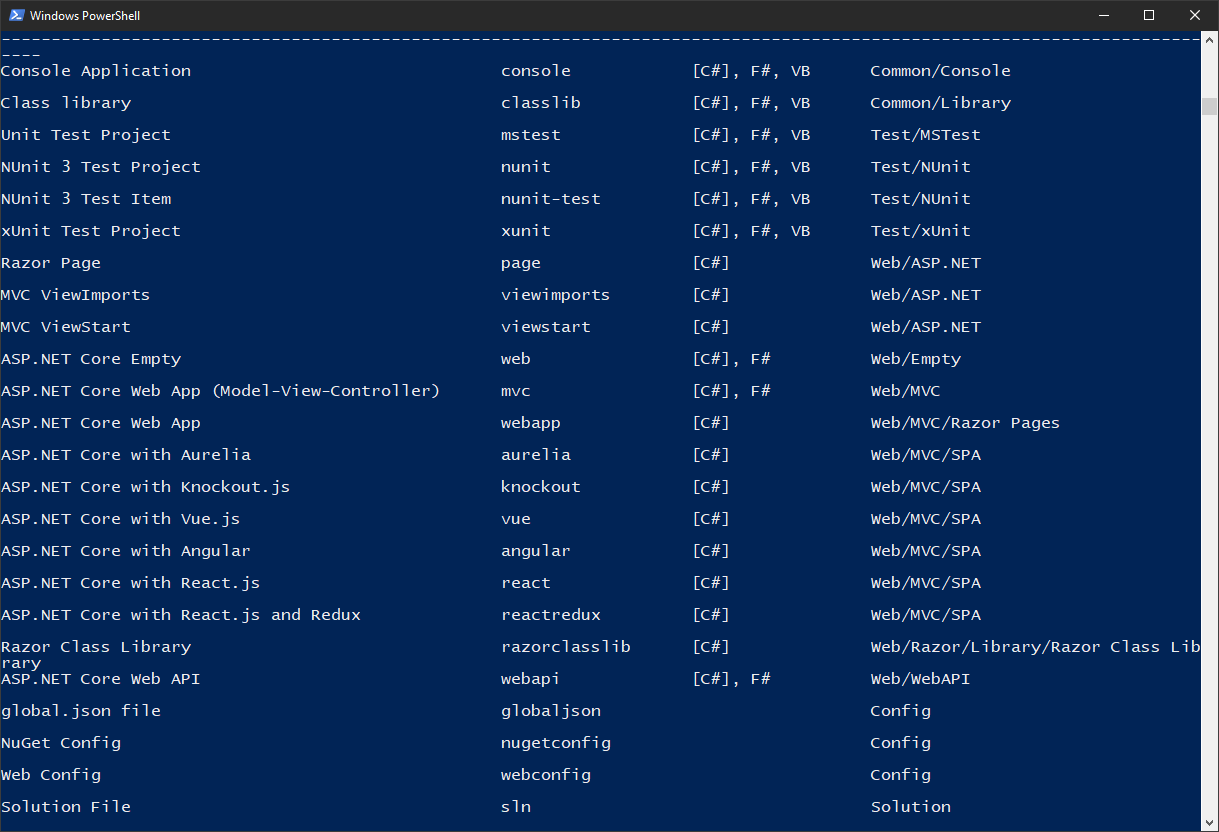Minimize the Windows PowerShell window

pyautogui.click(x=1103, y=15)
